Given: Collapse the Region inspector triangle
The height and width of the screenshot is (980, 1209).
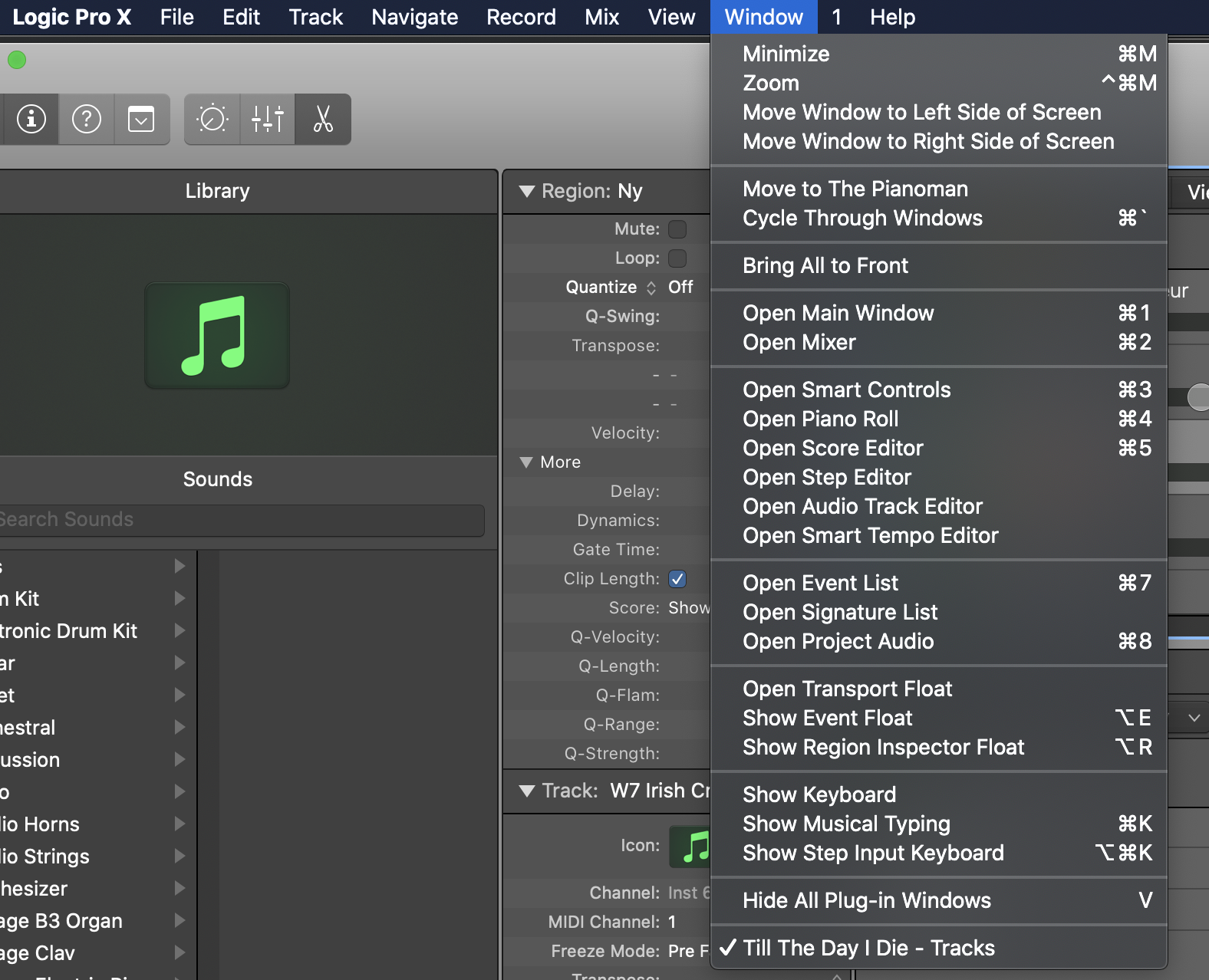Looking at the screenshot, I should [526, 191].
